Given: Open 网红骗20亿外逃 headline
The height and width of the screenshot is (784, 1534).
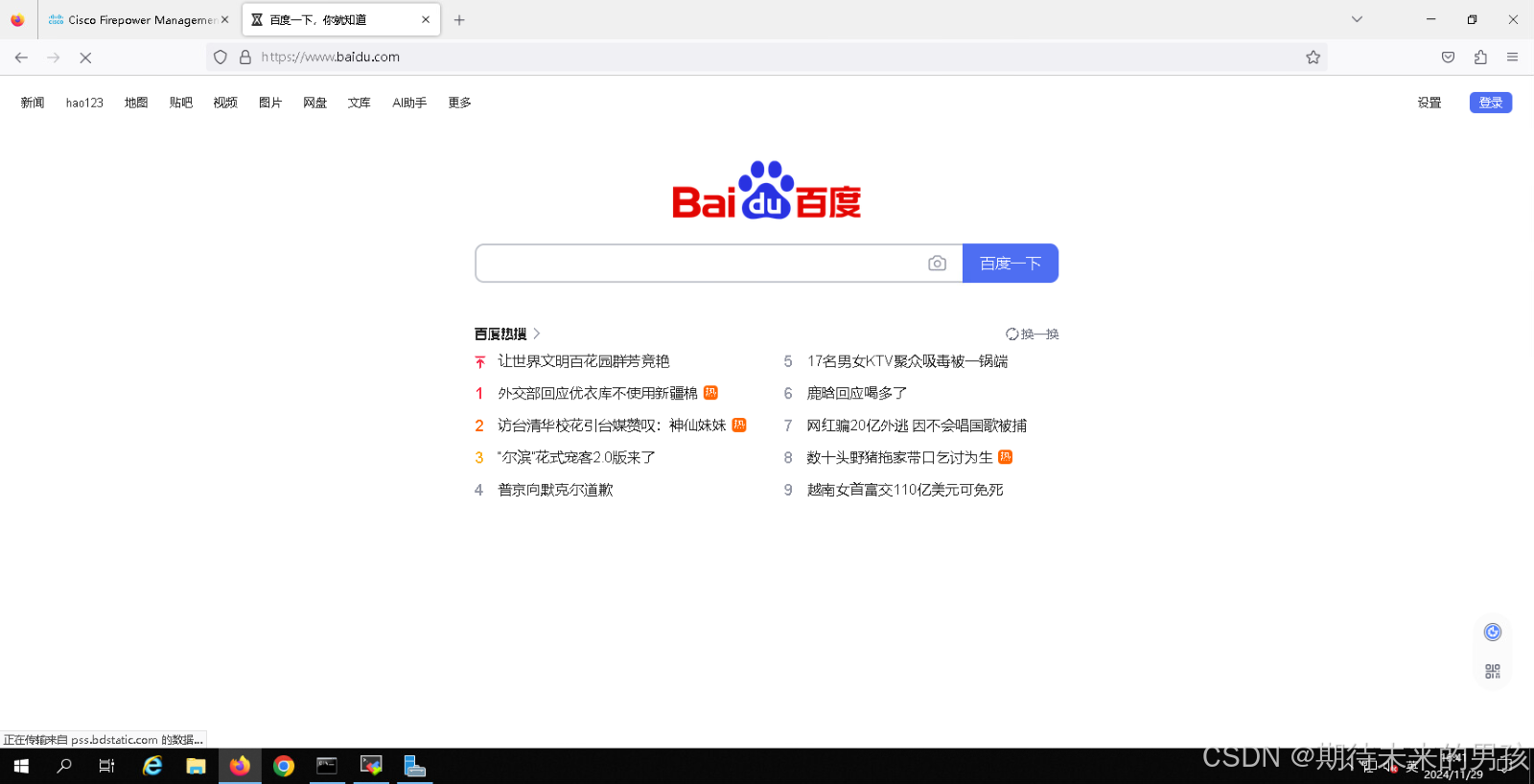Looking at the screenshot, I should (918, 426).
